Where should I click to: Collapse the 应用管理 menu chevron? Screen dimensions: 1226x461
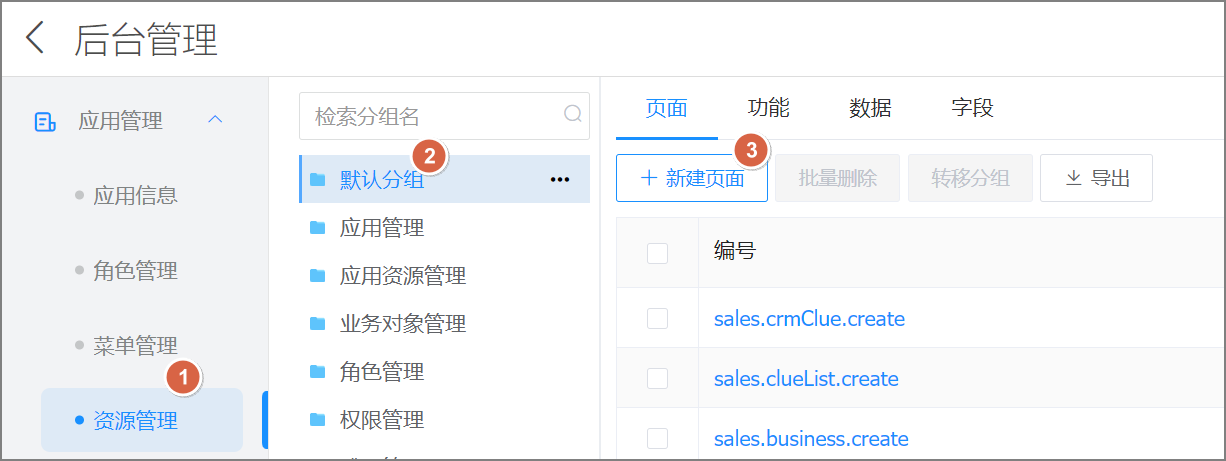pos(214,120)
